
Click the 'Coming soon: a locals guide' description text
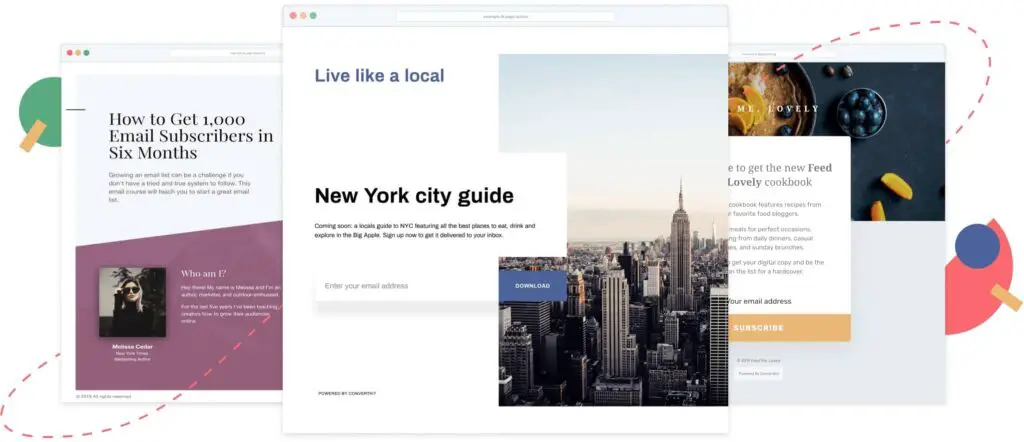(424, 230)
